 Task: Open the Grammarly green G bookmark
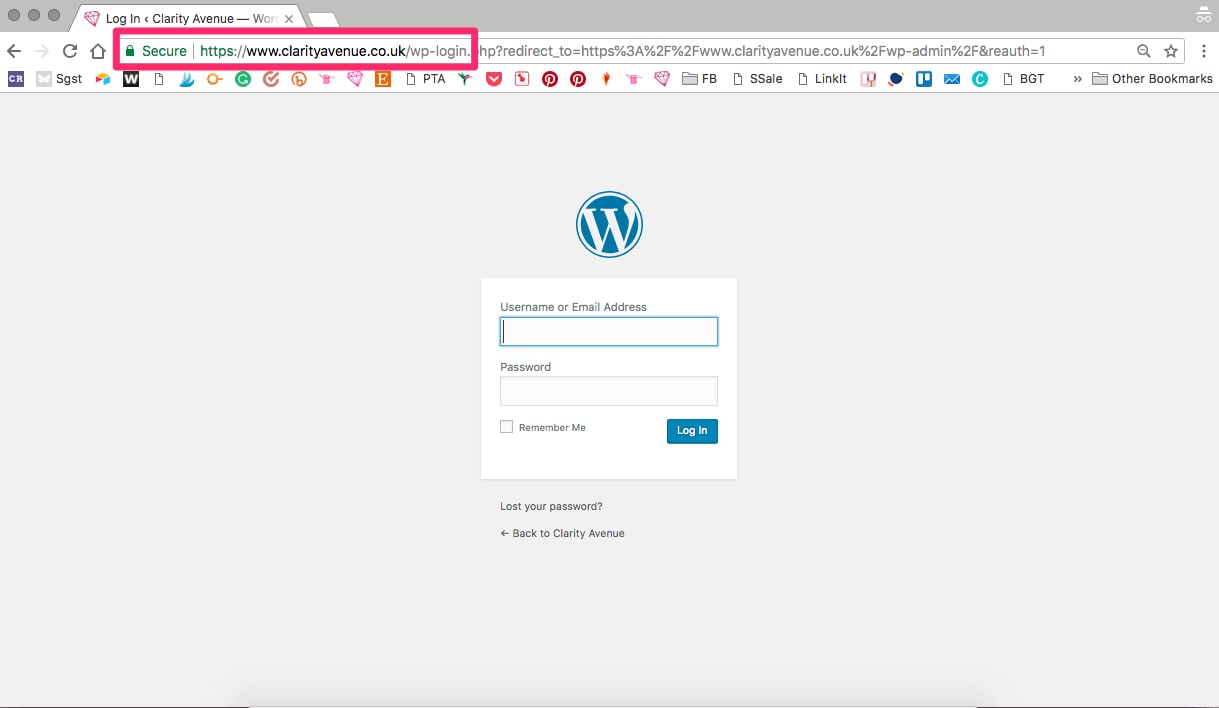pyautogui.click(x=243, y=79)
